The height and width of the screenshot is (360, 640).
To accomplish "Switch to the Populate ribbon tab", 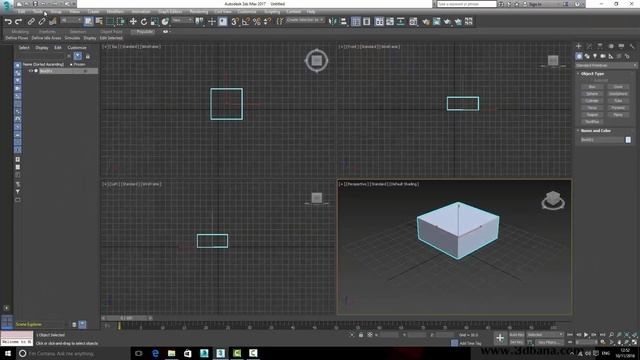I will [144, 31].
